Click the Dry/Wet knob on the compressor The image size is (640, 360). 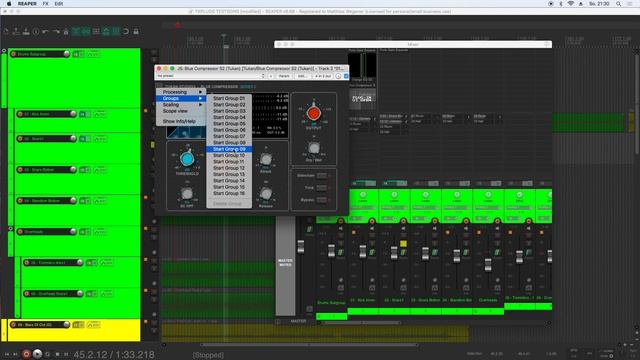[x=313, y=148]
